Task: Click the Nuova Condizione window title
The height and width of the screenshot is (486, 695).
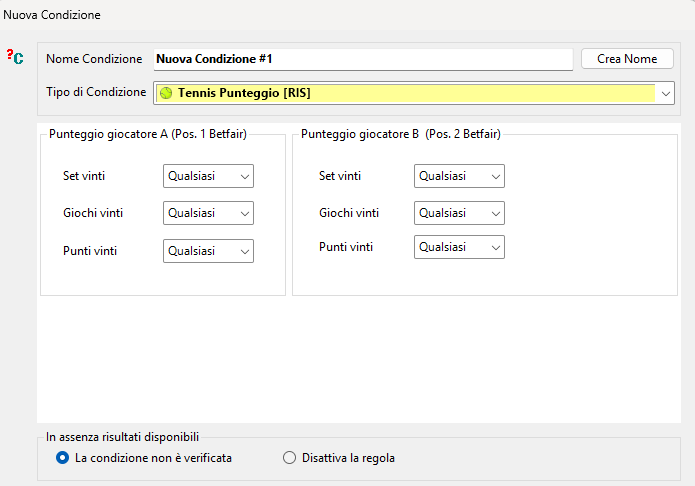Action: 52,15
